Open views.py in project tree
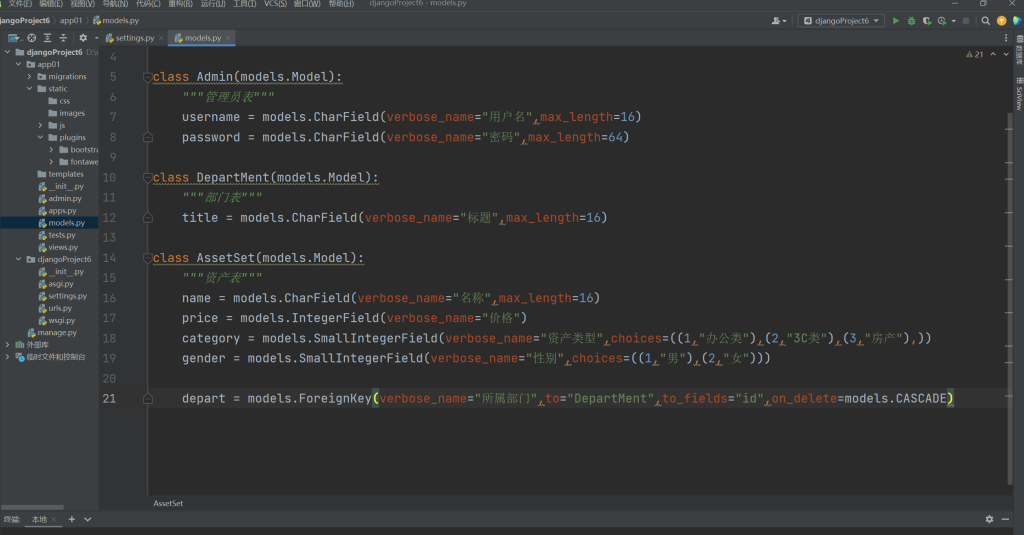 click(62, 247)
